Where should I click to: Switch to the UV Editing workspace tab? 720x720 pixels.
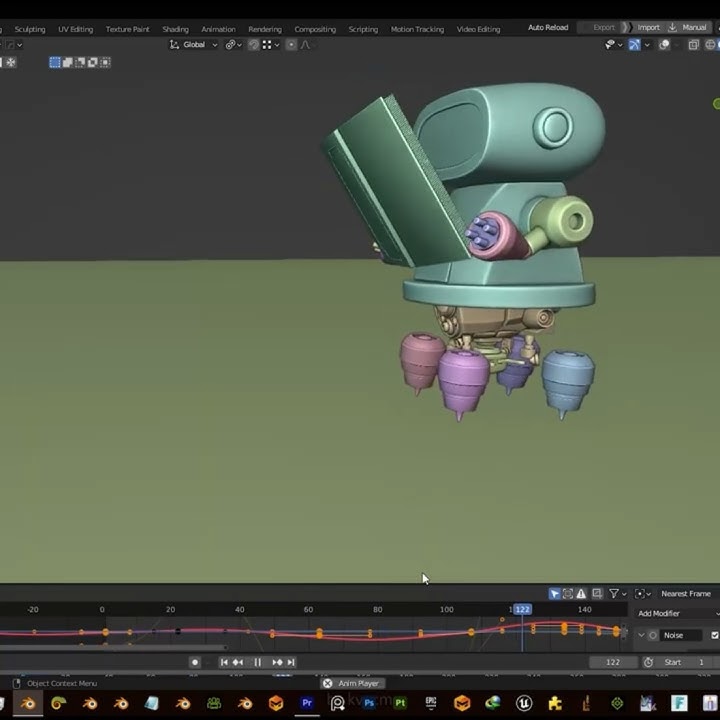coord(75,29)
